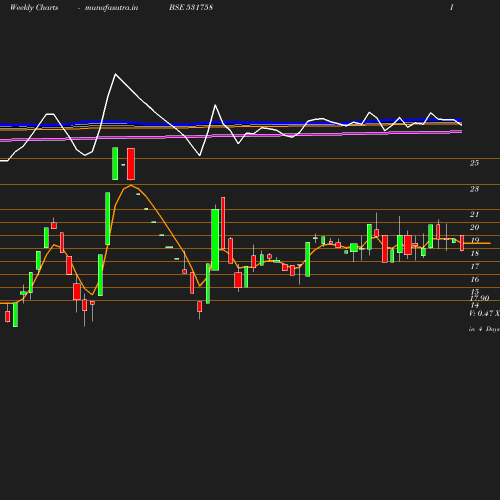This screenshot has height=500, width=500.
Task: Click the number 1 in top right
Action: pos(452,7)
